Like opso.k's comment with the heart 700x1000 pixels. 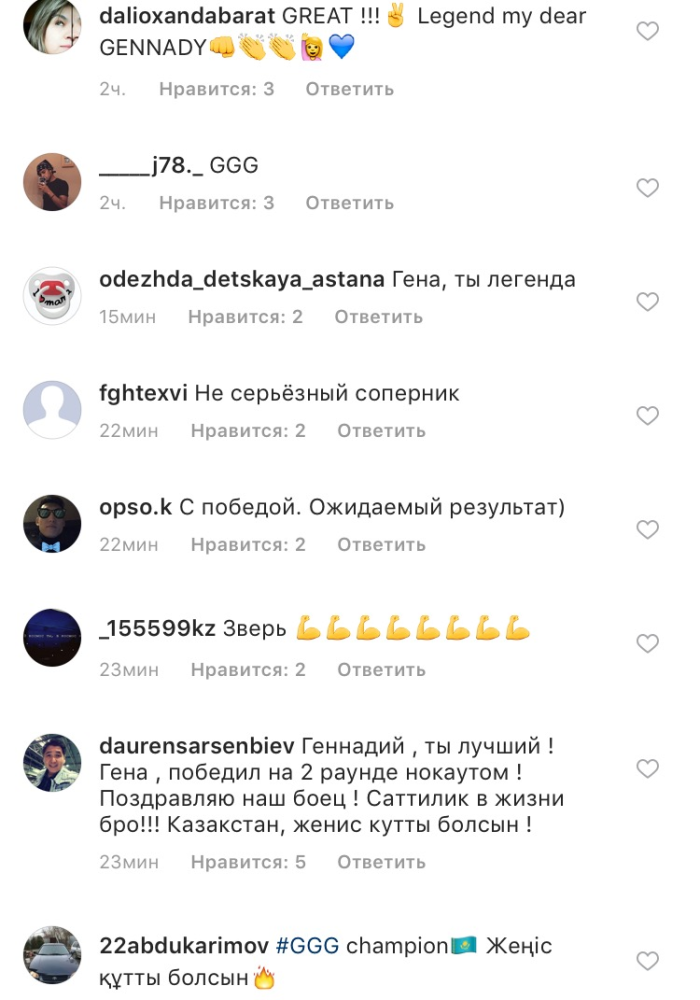point(647,529)
